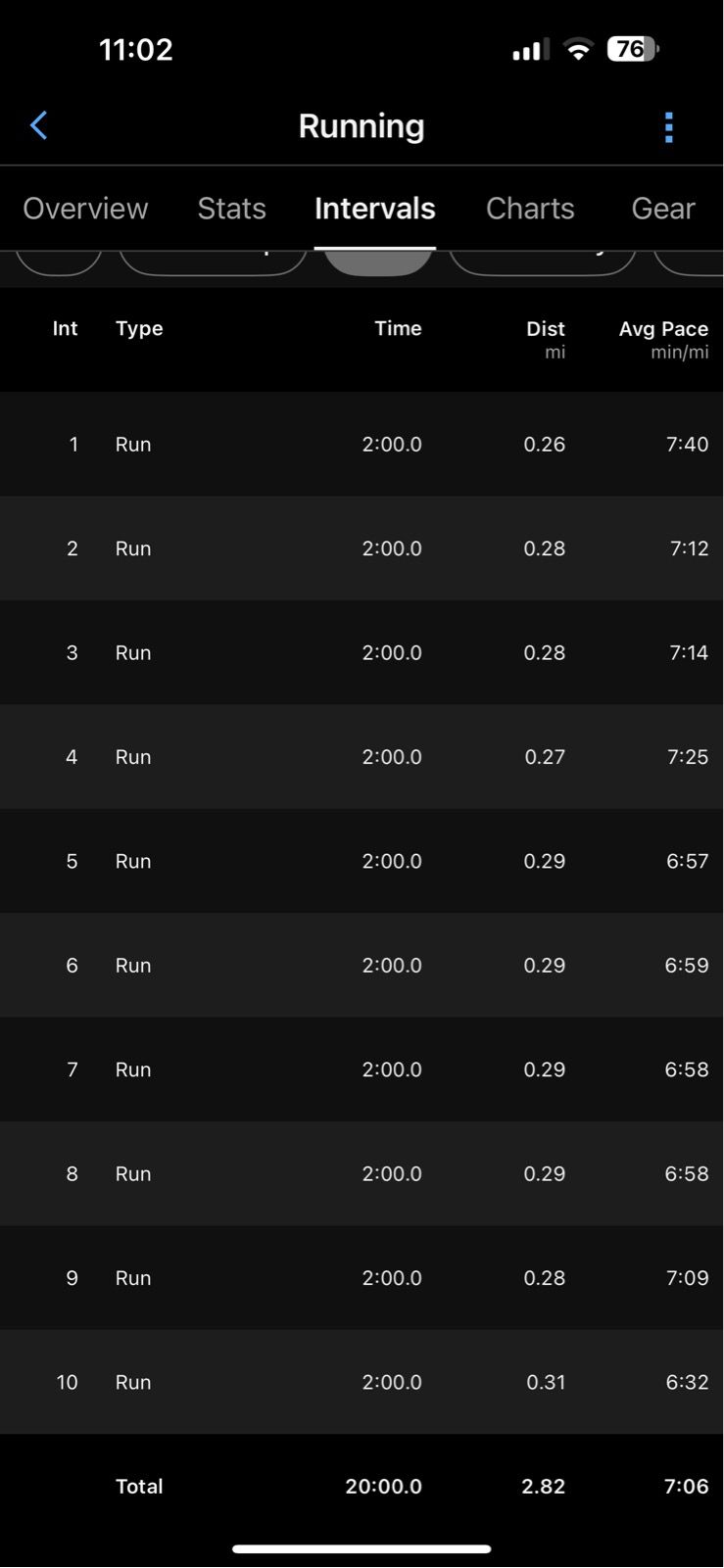Tap the 11:02 clock in status bar
The height and width of the screenshot is (1568, 724).
(136, 49)
